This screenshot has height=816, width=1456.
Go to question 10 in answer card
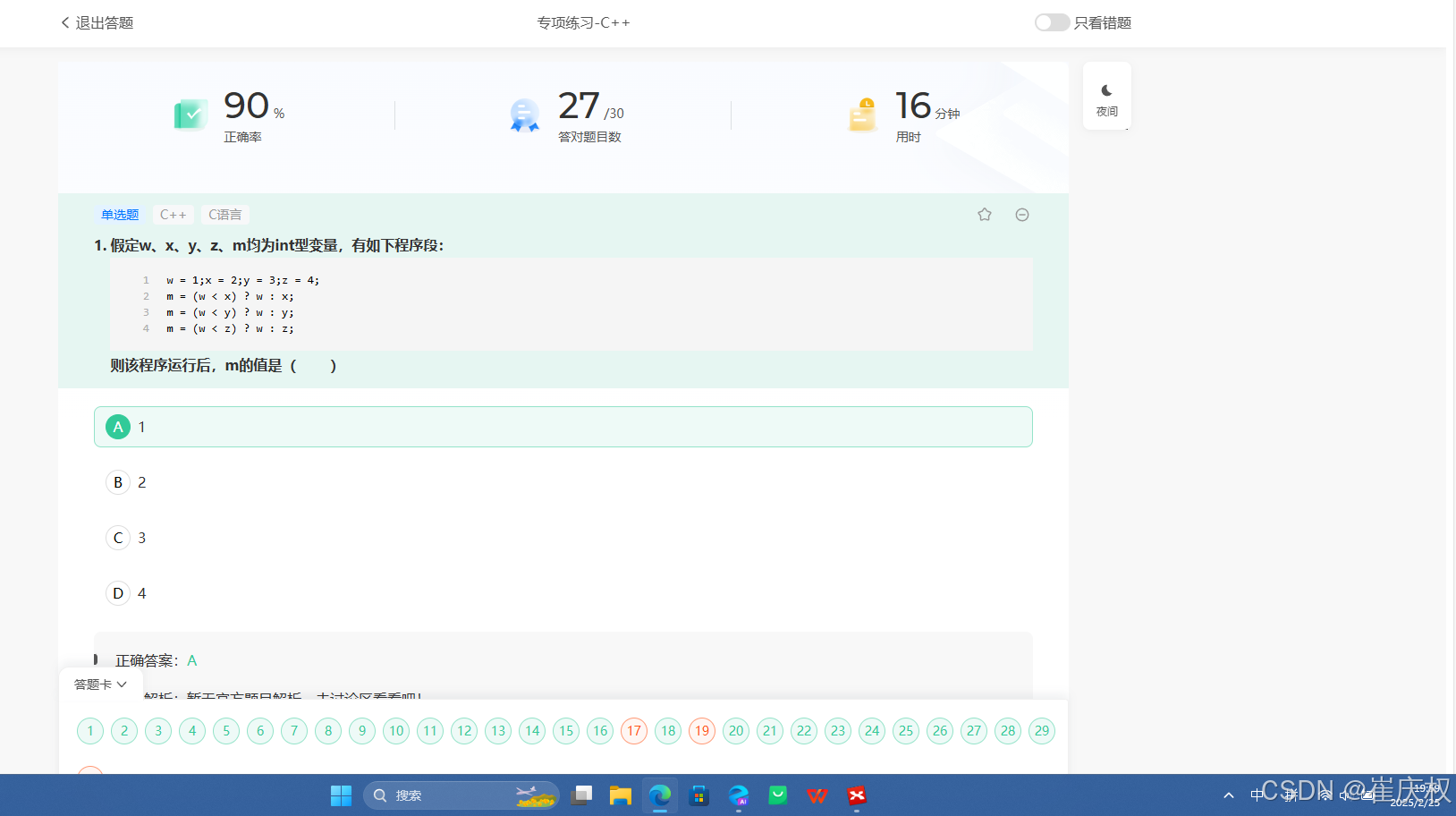pos(396,731)
